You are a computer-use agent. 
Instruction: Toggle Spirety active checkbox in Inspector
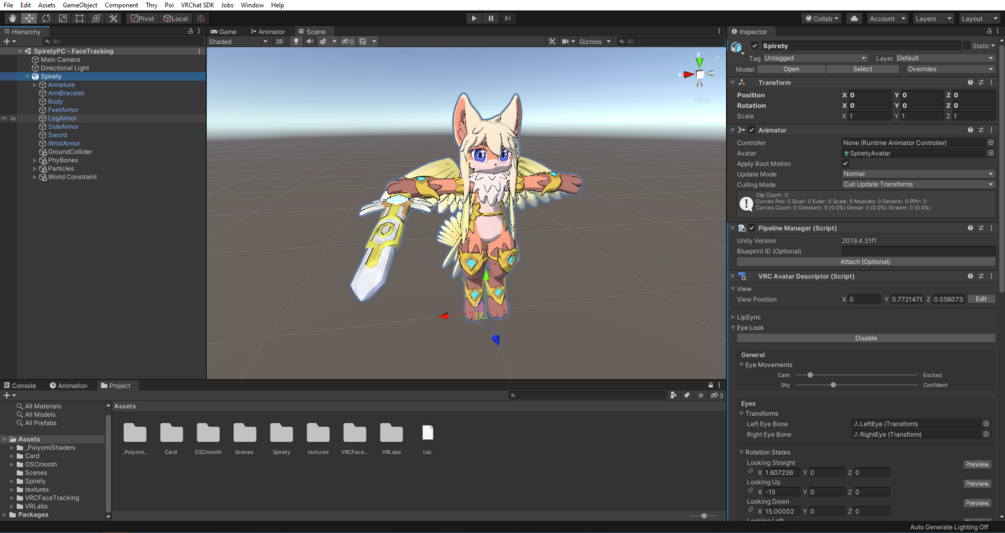point(754,45)
